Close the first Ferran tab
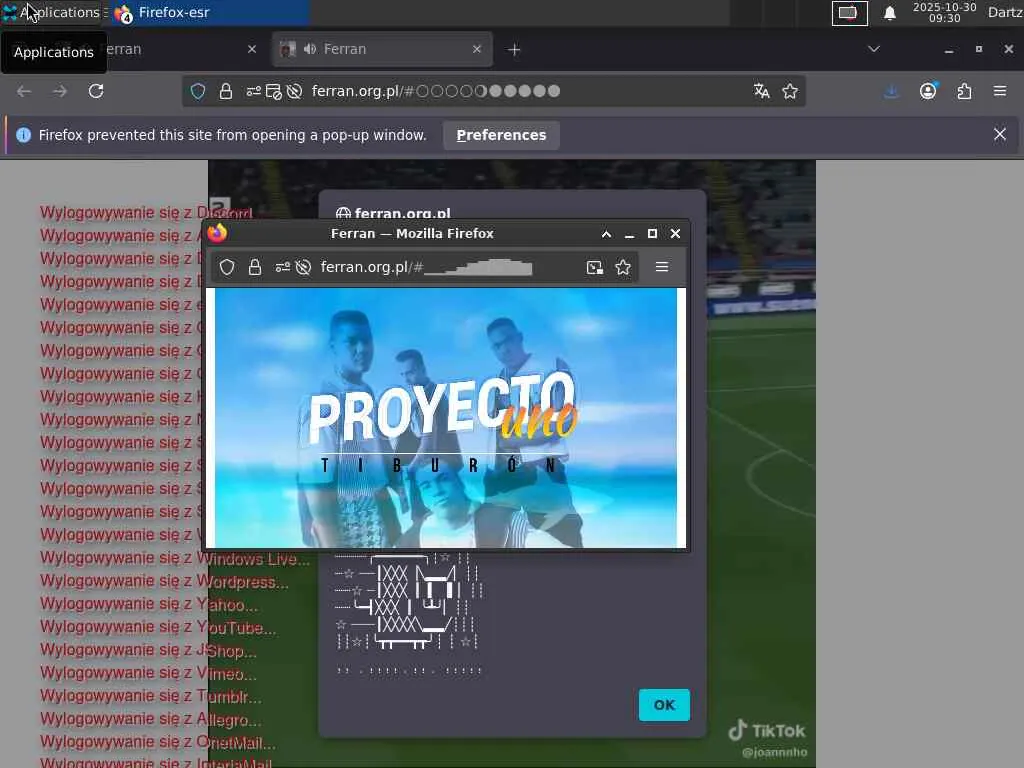1024x768 pixels. point(252,49)
